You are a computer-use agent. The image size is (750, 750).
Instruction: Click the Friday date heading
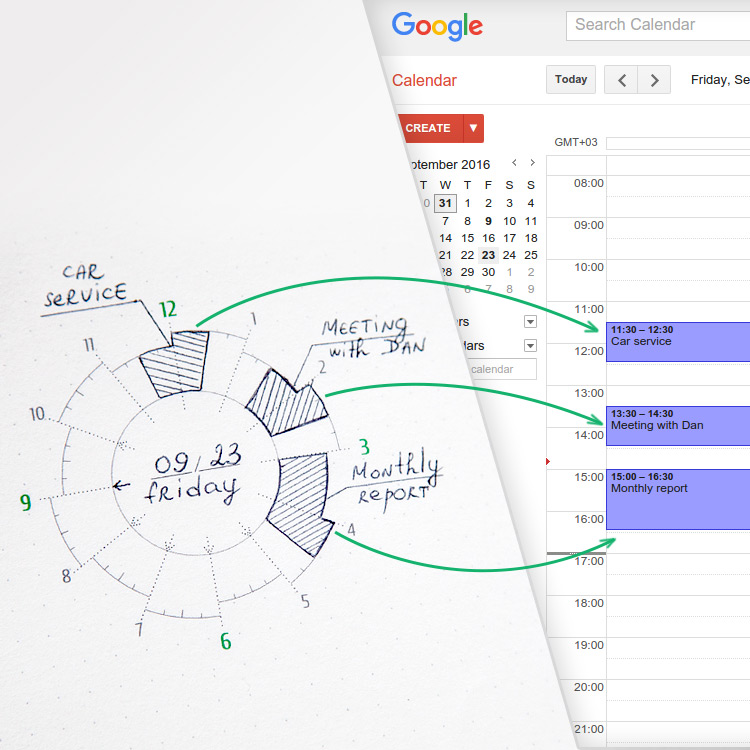pyautogui.click(x=720, y=80)
